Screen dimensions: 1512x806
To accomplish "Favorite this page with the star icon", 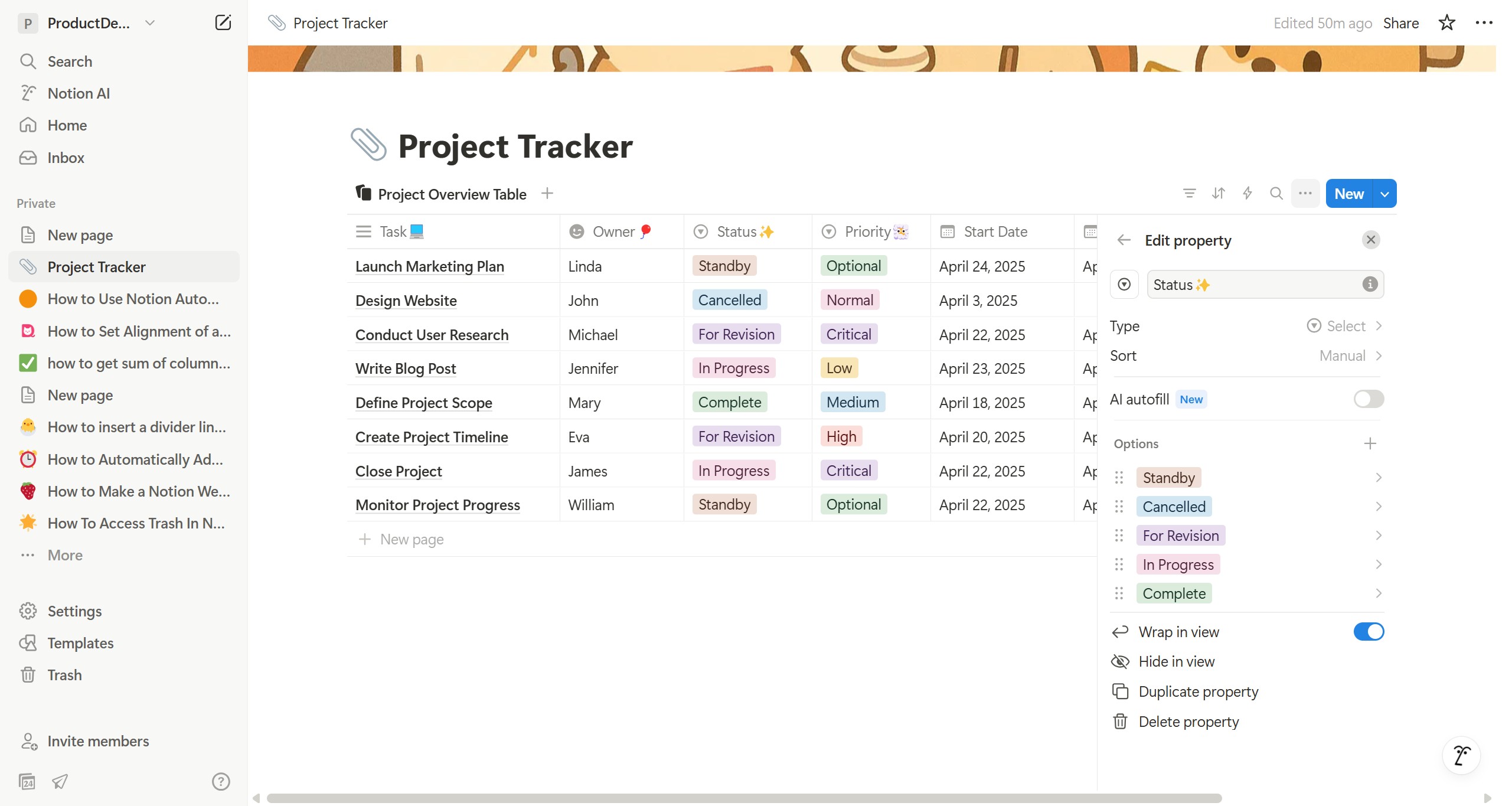I will coord(1446,23).
